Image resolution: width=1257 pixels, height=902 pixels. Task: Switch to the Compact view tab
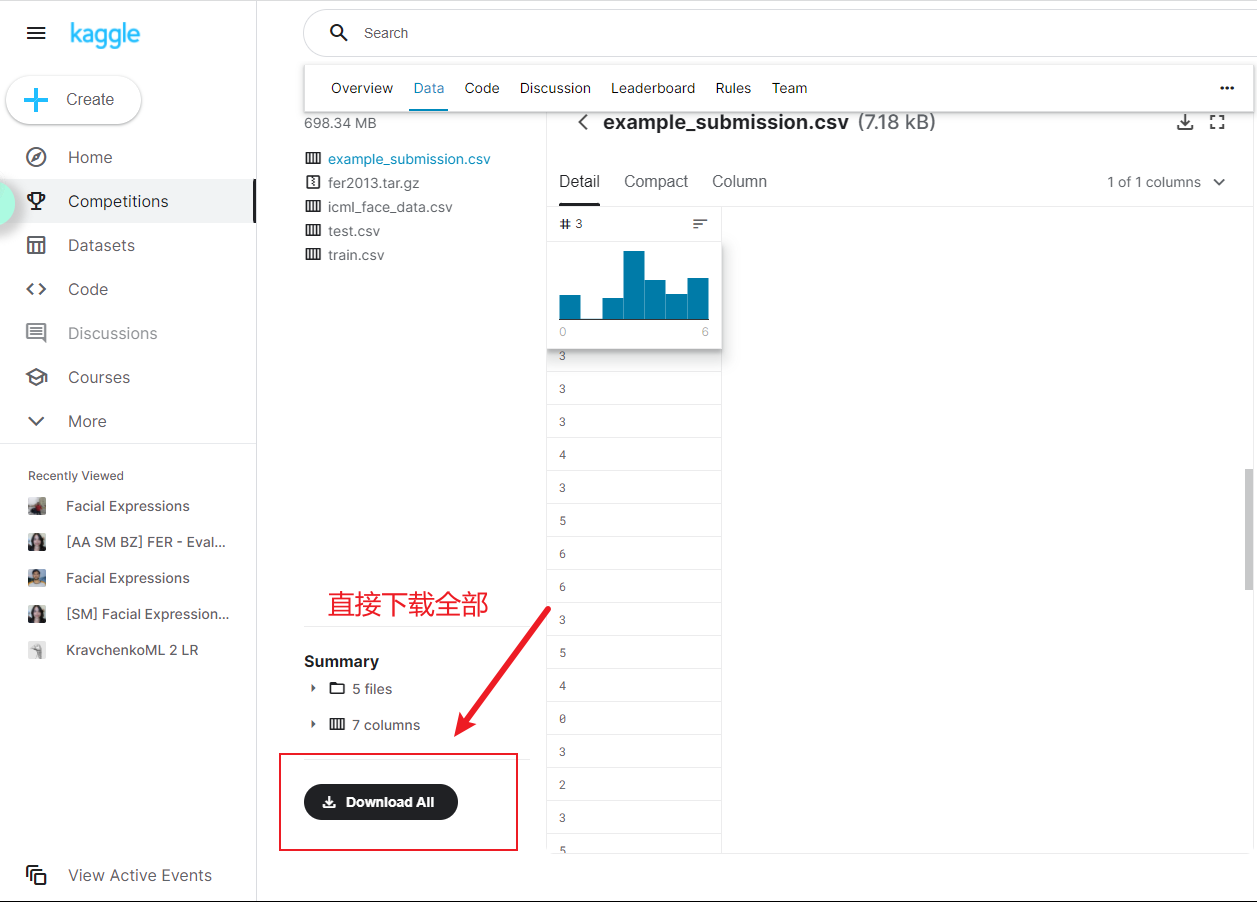click(656, 182)
